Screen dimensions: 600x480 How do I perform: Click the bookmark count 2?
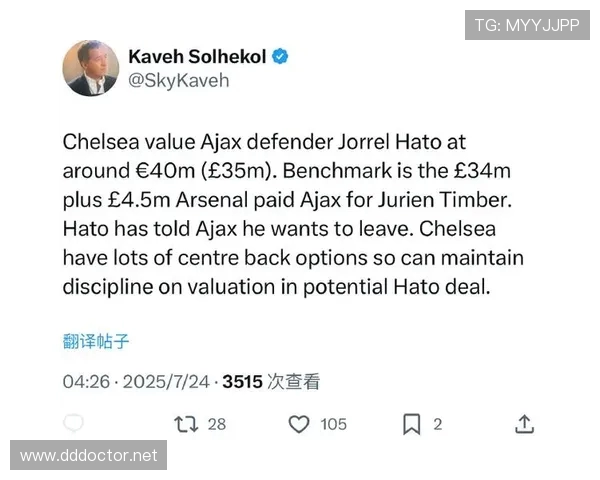[x=437, y=424]
